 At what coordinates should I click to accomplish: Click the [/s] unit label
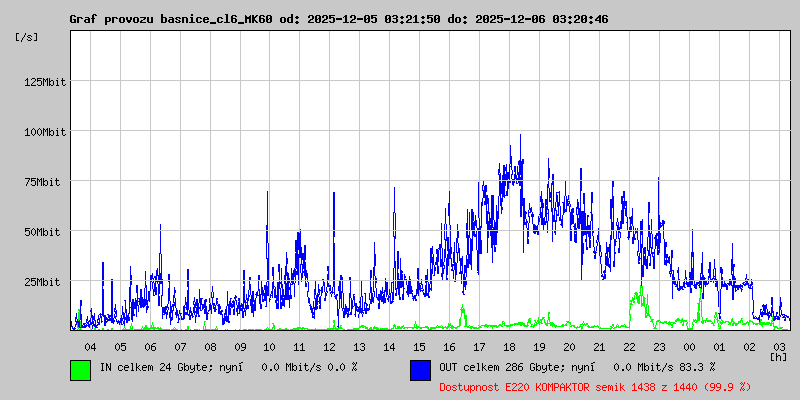[27, 37]
